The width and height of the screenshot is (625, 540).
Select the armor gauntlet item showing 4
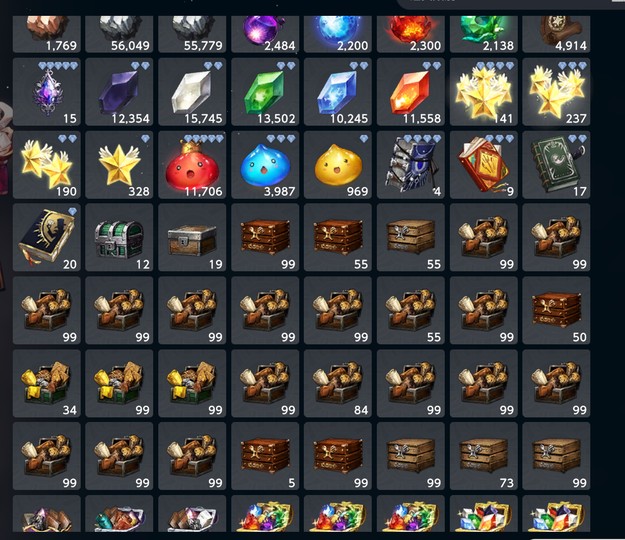pyautogui.click(x=411, y=165)
